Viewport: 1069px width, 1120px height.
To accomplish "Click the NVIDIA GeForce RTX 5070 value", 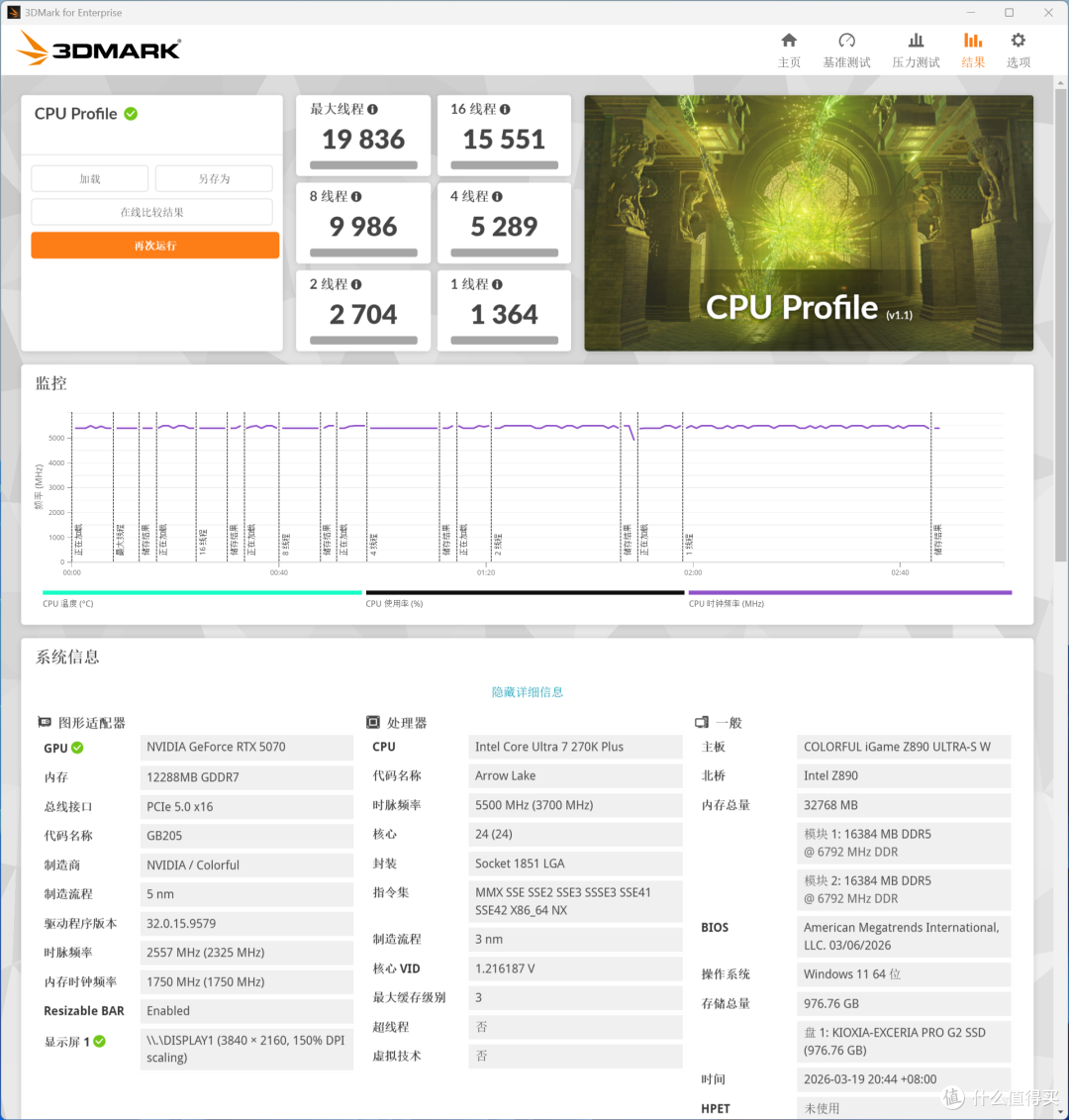I will point(246,747).
